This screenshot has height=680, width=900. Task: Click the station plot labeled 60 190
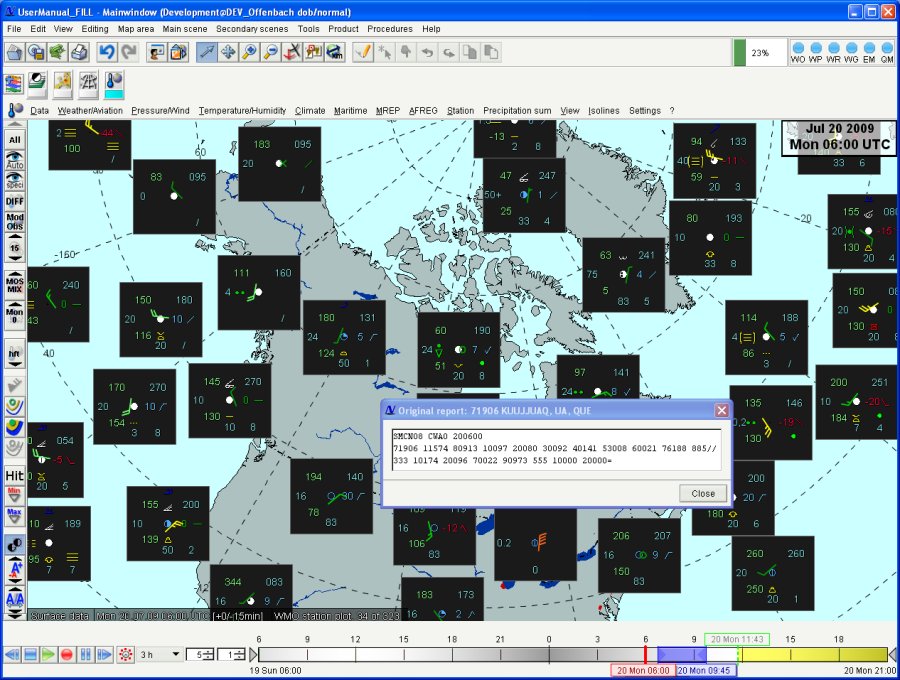(459, 349)
